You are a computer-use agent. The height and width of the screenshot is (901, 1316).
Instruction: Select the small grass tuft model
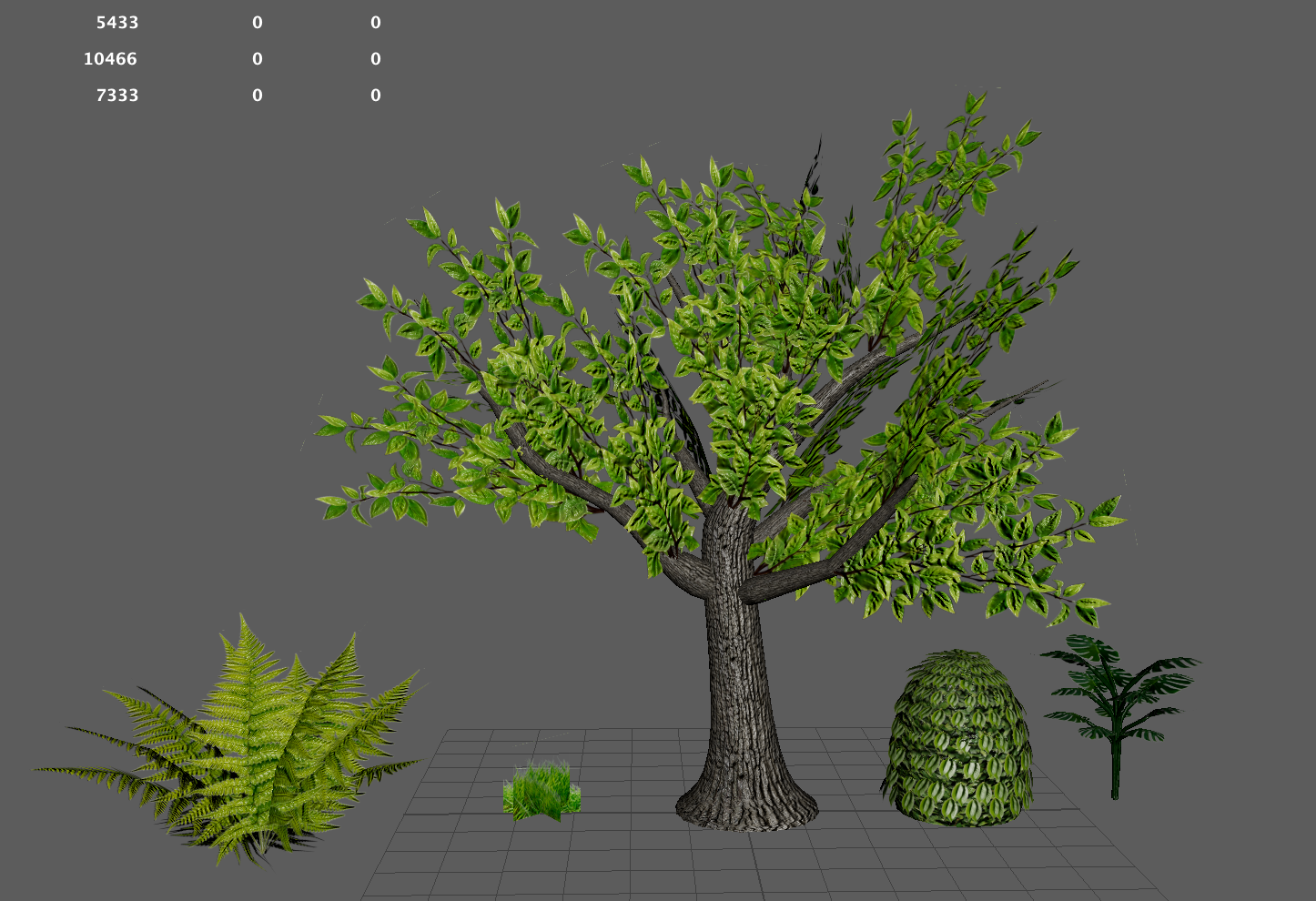(542, 790)
